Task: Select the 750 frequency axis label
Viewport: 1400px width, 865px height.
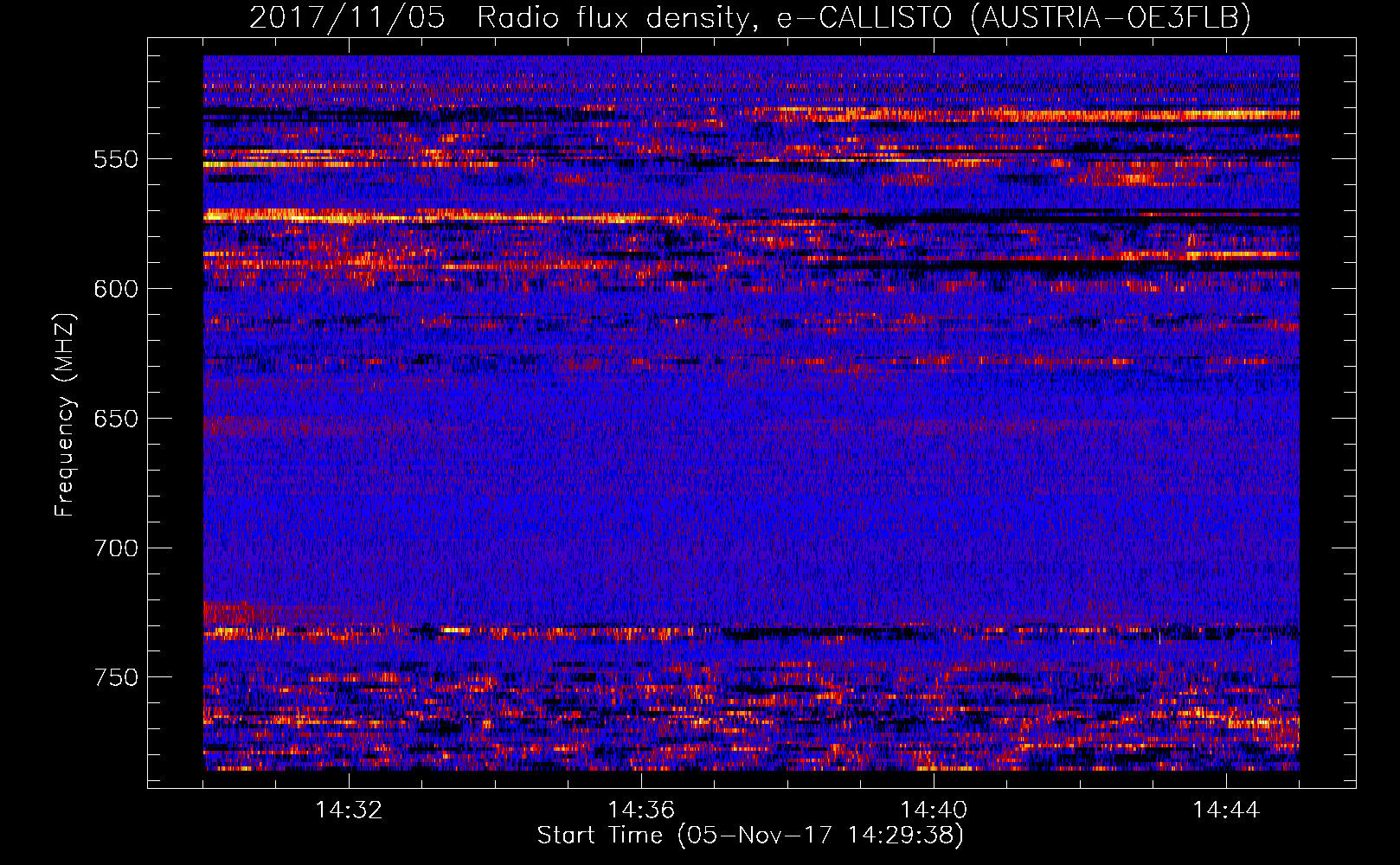Action: click(x=116, y=677)
